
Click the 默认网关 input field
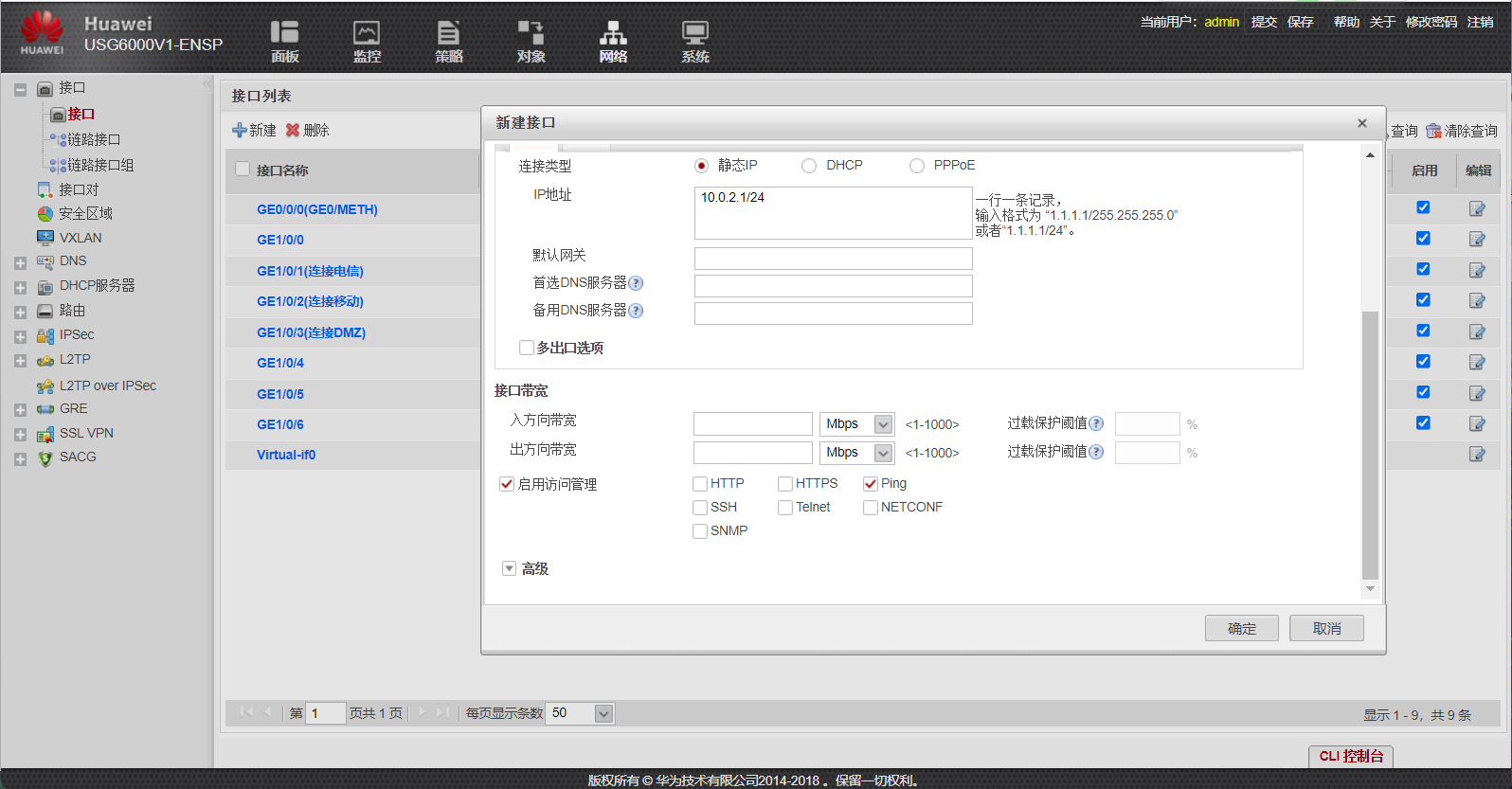point(833,259)
